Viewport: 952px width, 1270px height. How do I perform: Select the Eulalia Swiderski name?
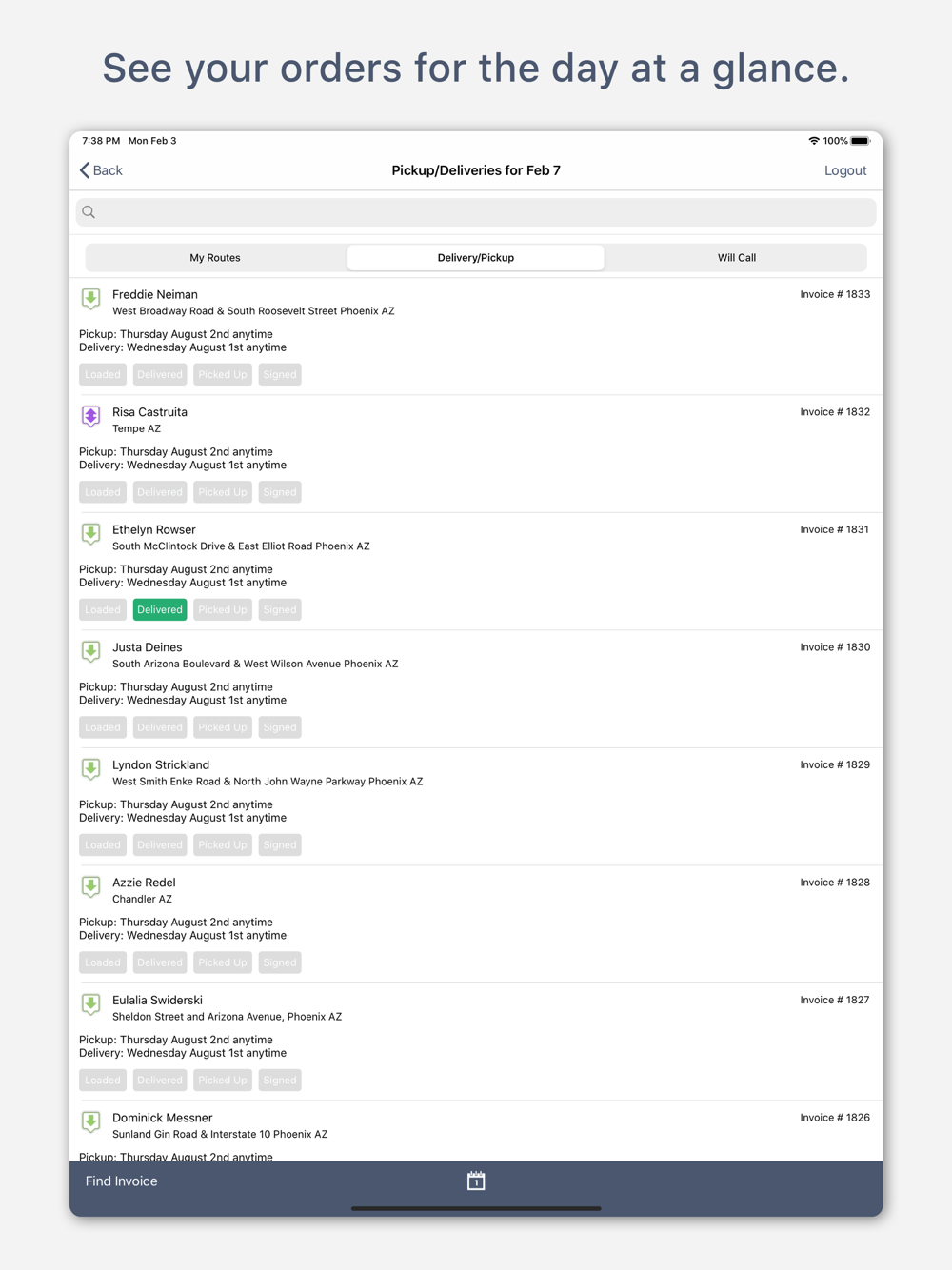click(157, 1001)
